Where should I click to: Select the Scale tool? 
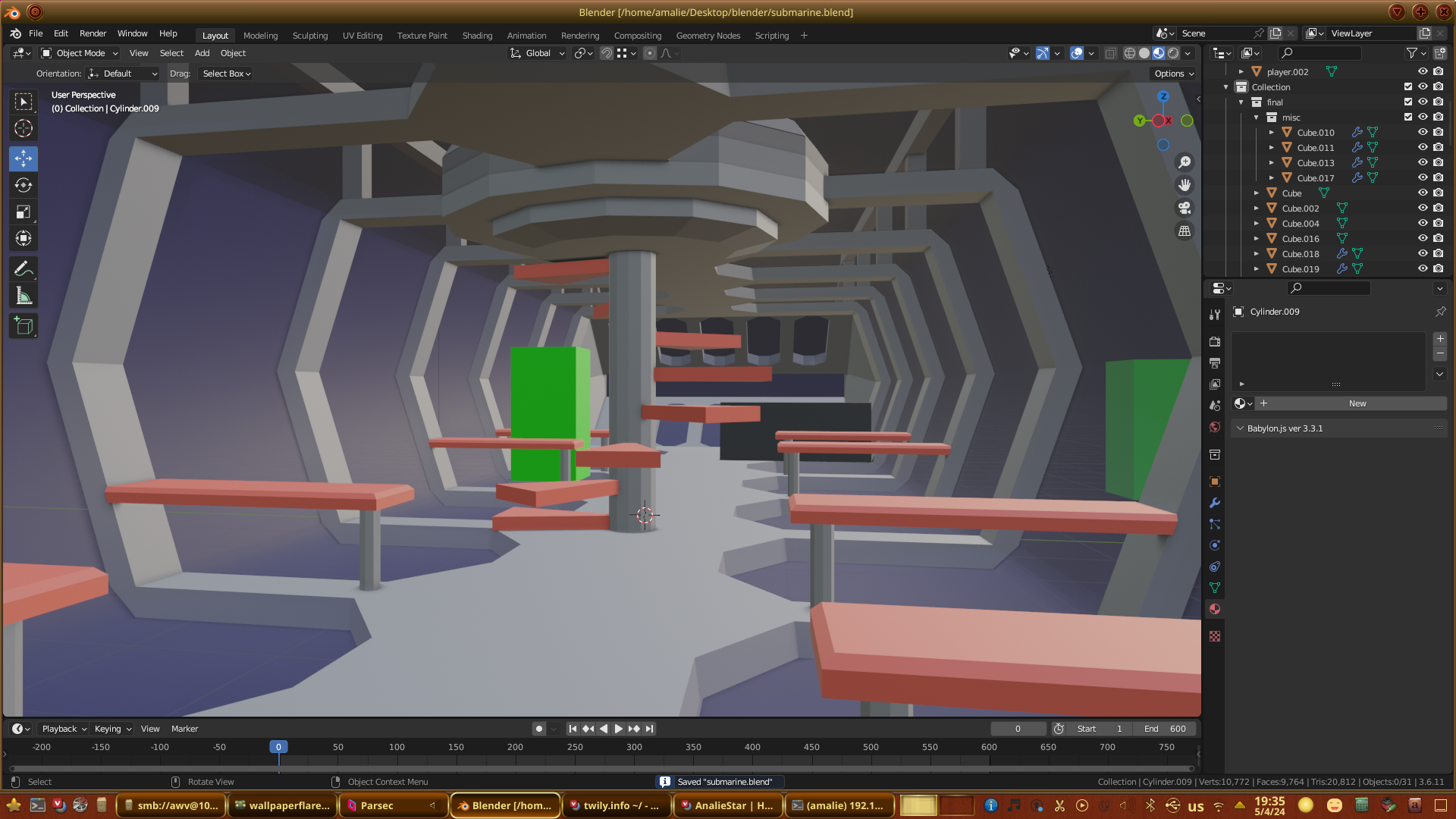pyautogui.click(x=24, y=212)
